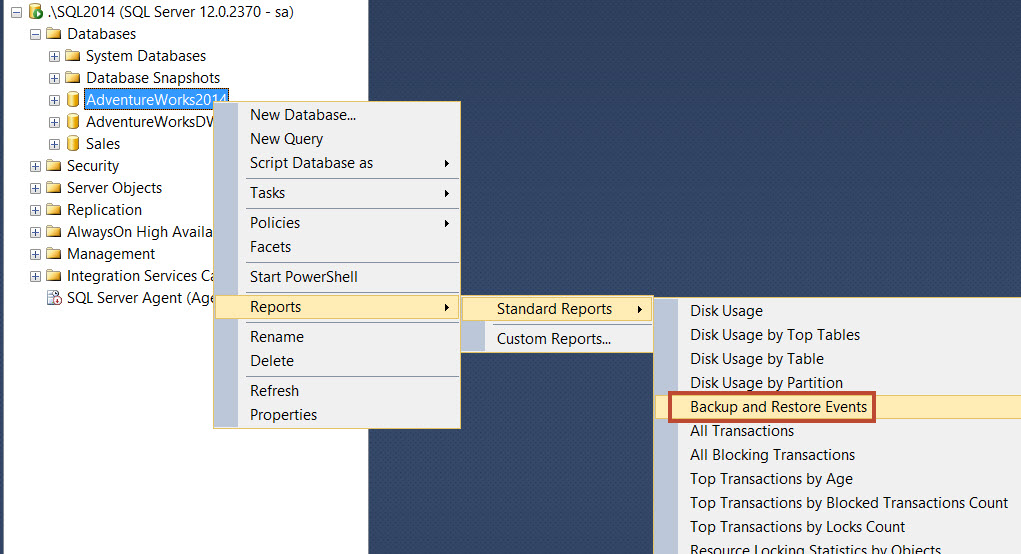
Task: Open Custom Reports... menu item
Action: [x=557, y=339]
